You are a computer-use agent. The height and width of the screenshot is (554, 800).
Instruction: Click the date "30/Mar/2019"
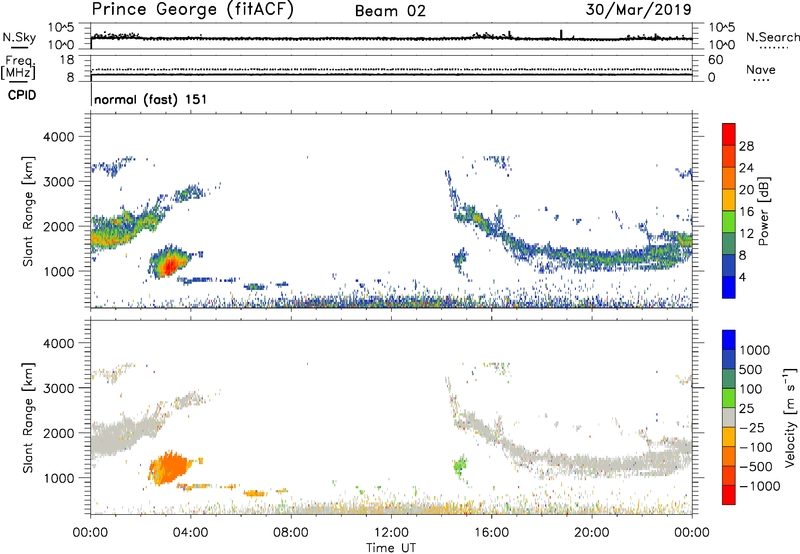[638, 10]
